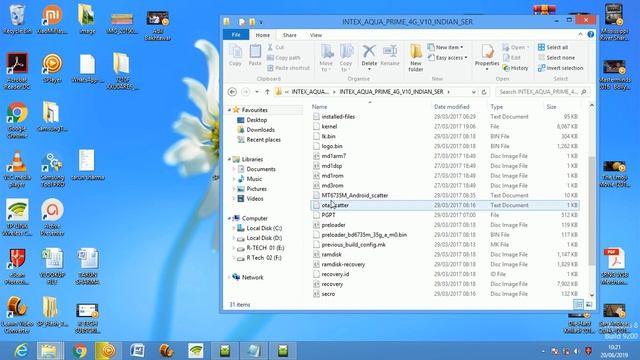Click Select none in the ribbon
This screenshot has width=640, height=360.
pyautogui.click(x=556, y=58)
